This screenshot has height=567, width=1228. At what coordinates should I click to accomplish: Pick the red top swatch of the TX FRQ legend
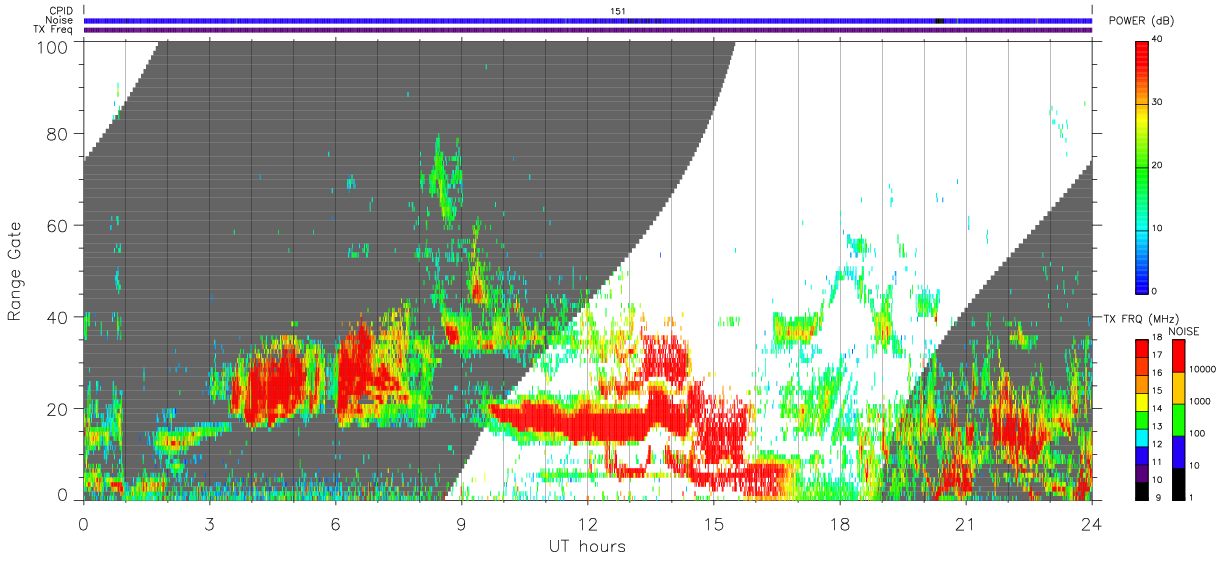(1142, 347)
